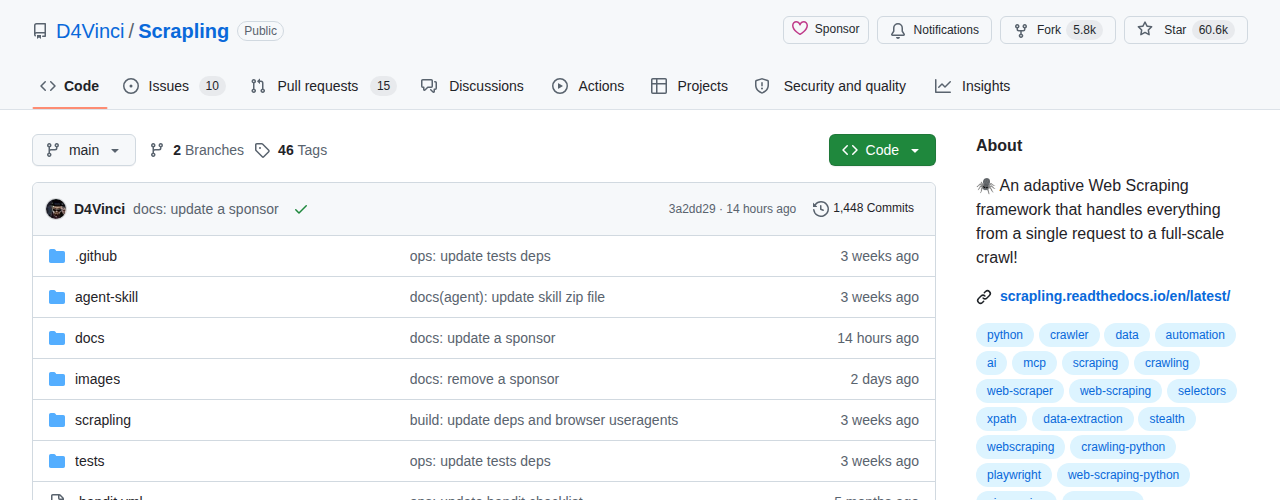Select the automation topic tag

[x=1195, y=335]
